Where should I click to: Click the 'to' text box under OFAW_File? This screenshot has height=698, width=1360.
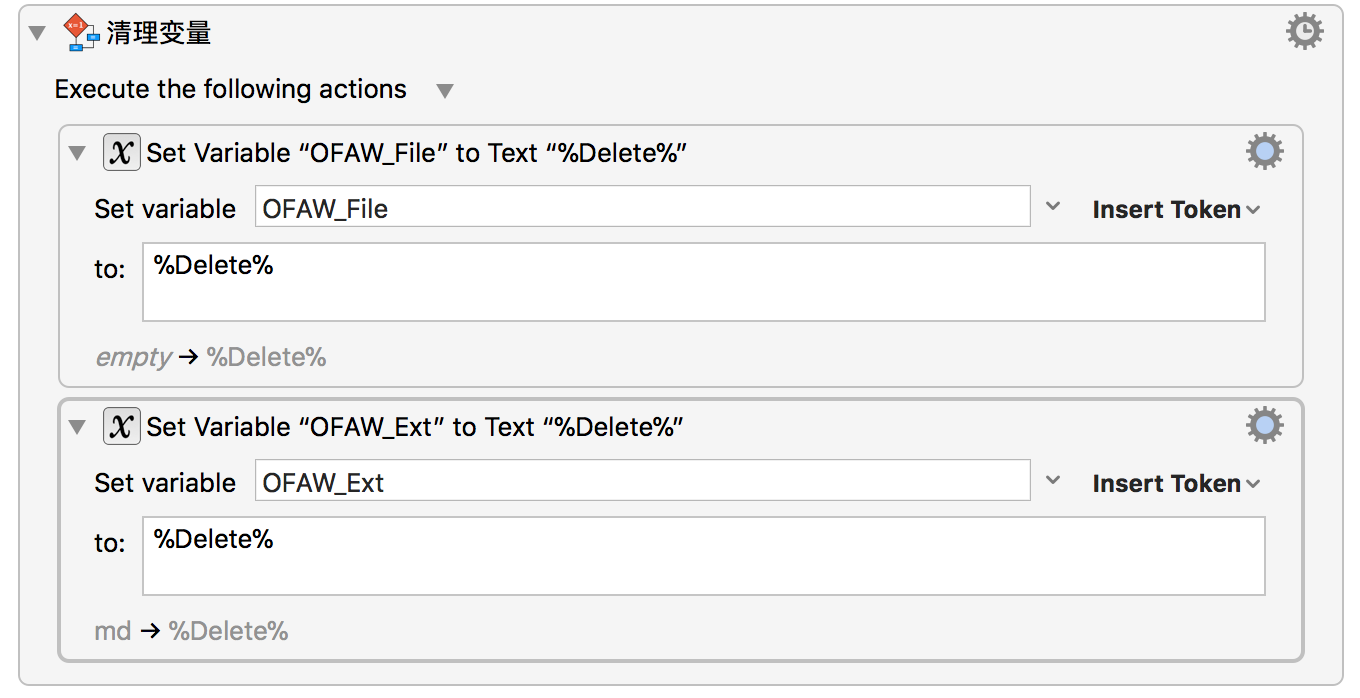(703, 282)
